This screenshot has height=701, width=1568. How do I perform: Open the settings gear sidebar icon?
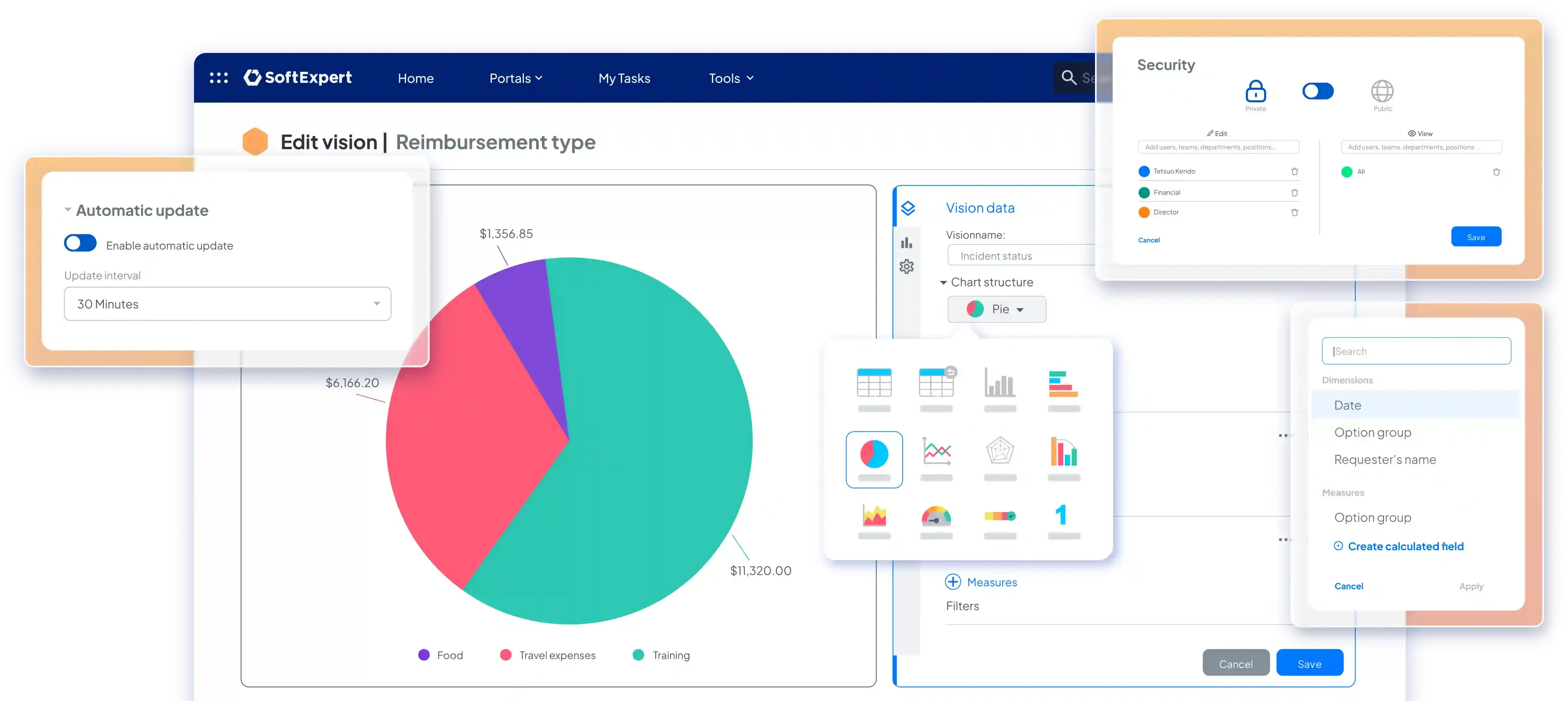[906, 267]
